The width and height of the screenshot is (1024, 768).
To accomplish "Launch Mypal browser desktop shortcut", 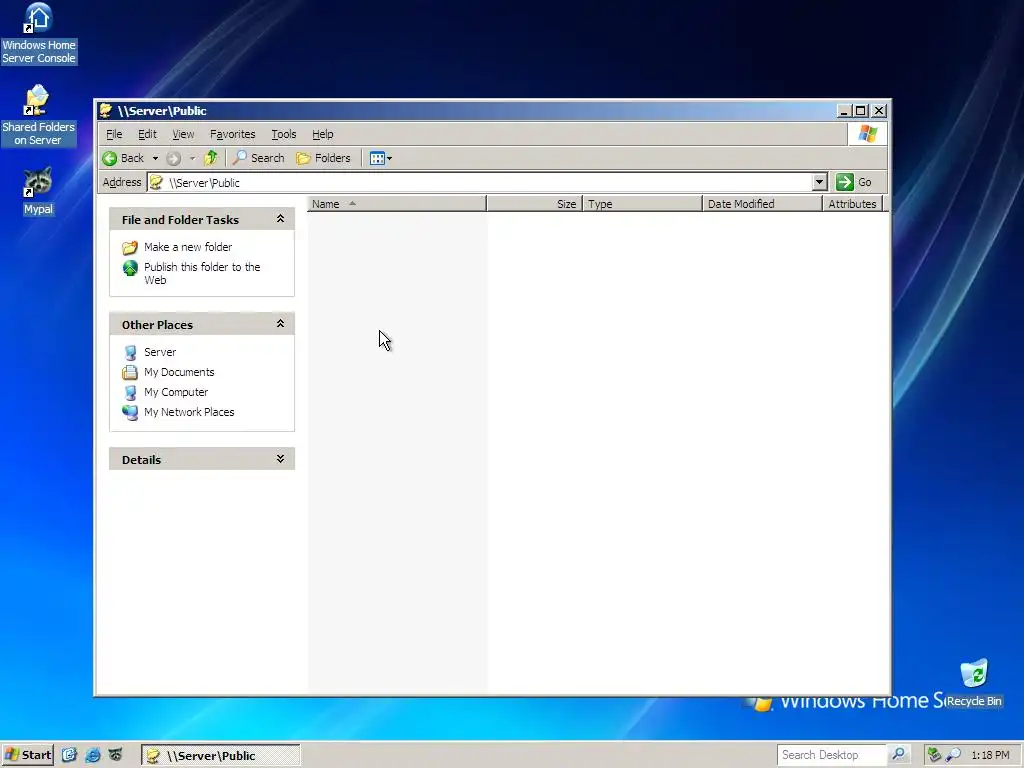I will (38, 191).
